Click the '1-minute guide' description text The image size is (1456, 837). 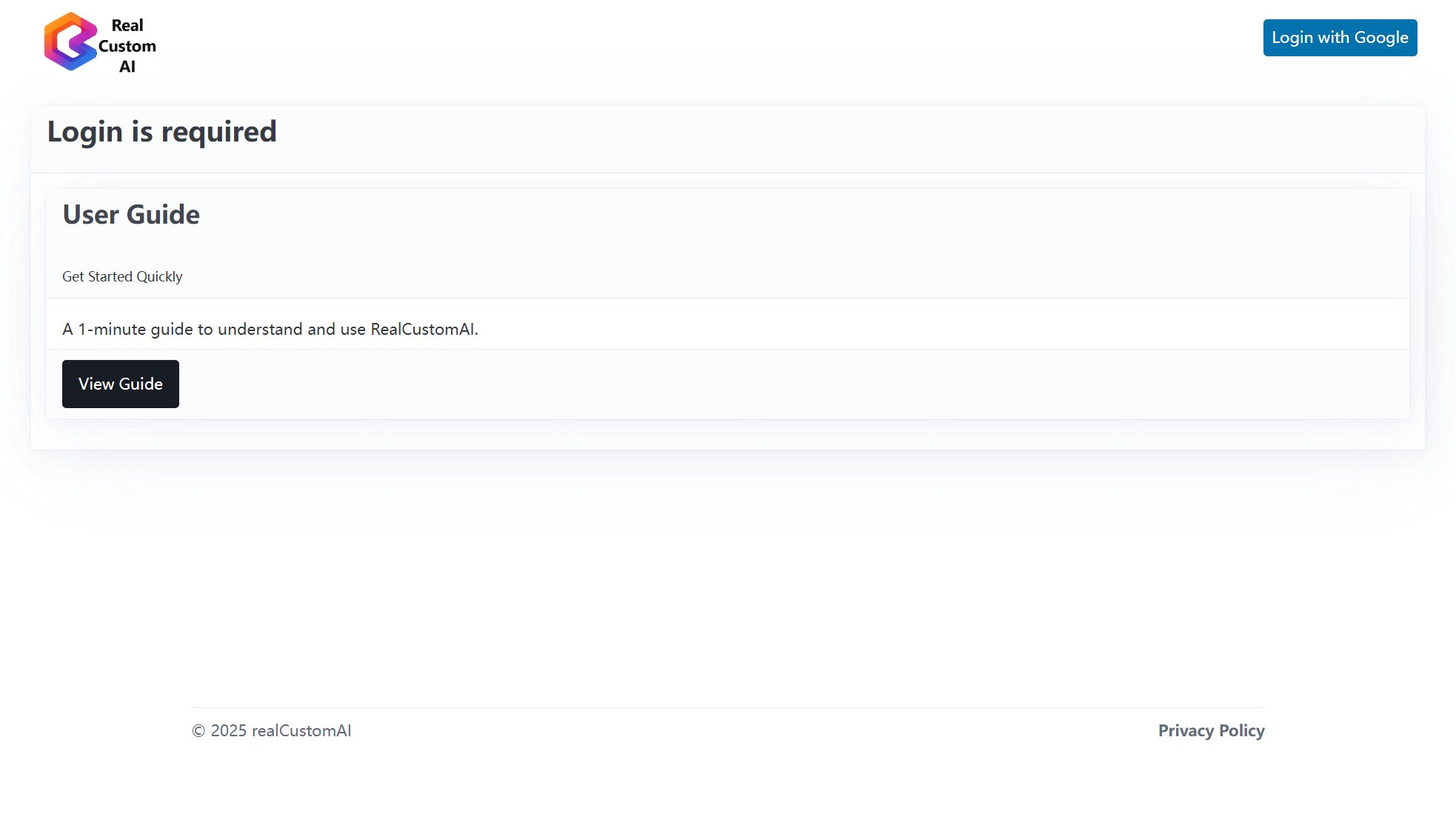[270, 329]
